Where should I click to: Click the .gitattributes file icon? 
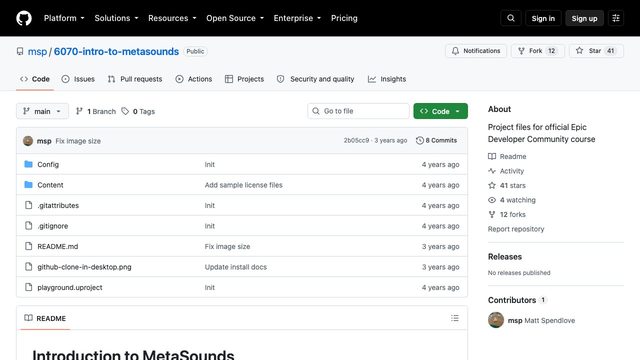[28, 205]
